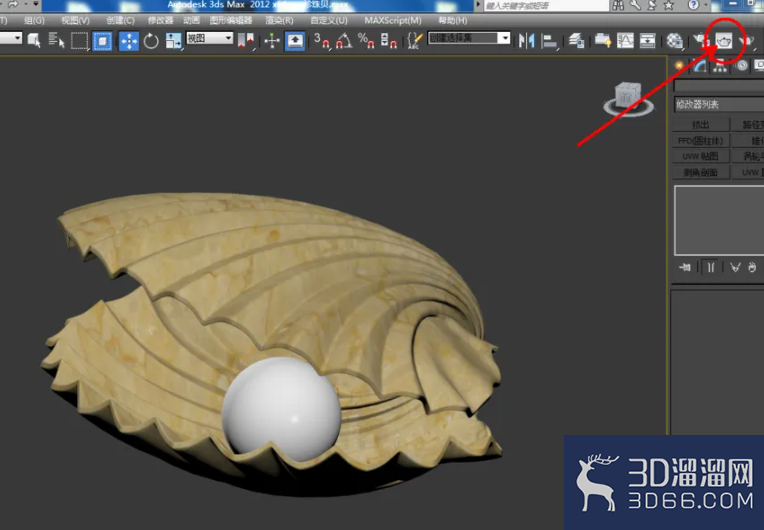Select the Select Object arrow tool
Screen dimensions: 764x530
click(34, 40)
